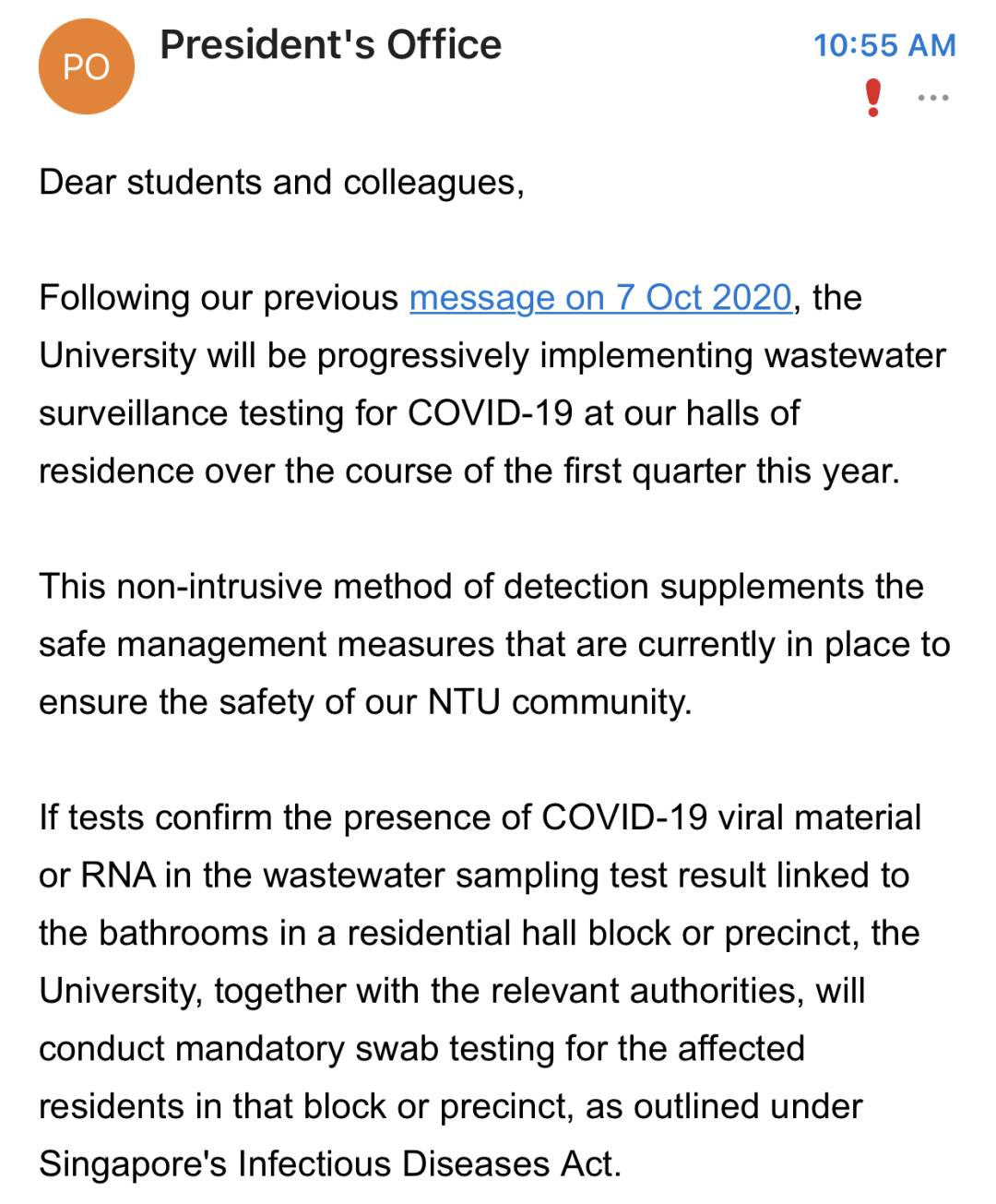Viewport: 996px width, 1204px height.
Task: Click the importance indicator beside the timestamp
Action: 870,96
